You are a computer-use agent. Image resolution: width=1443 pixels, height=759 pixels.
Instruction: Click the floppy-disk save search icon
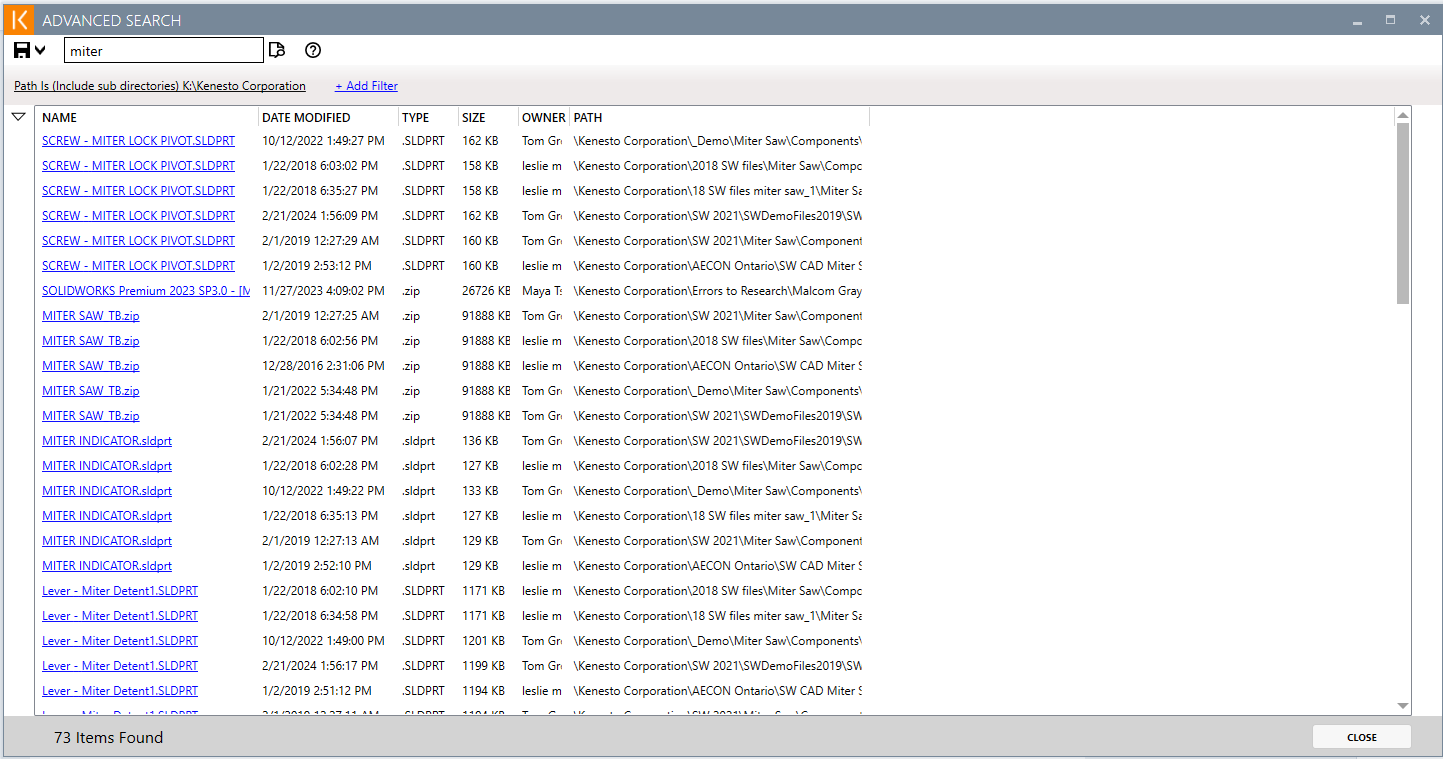click(x=22, y=50)
